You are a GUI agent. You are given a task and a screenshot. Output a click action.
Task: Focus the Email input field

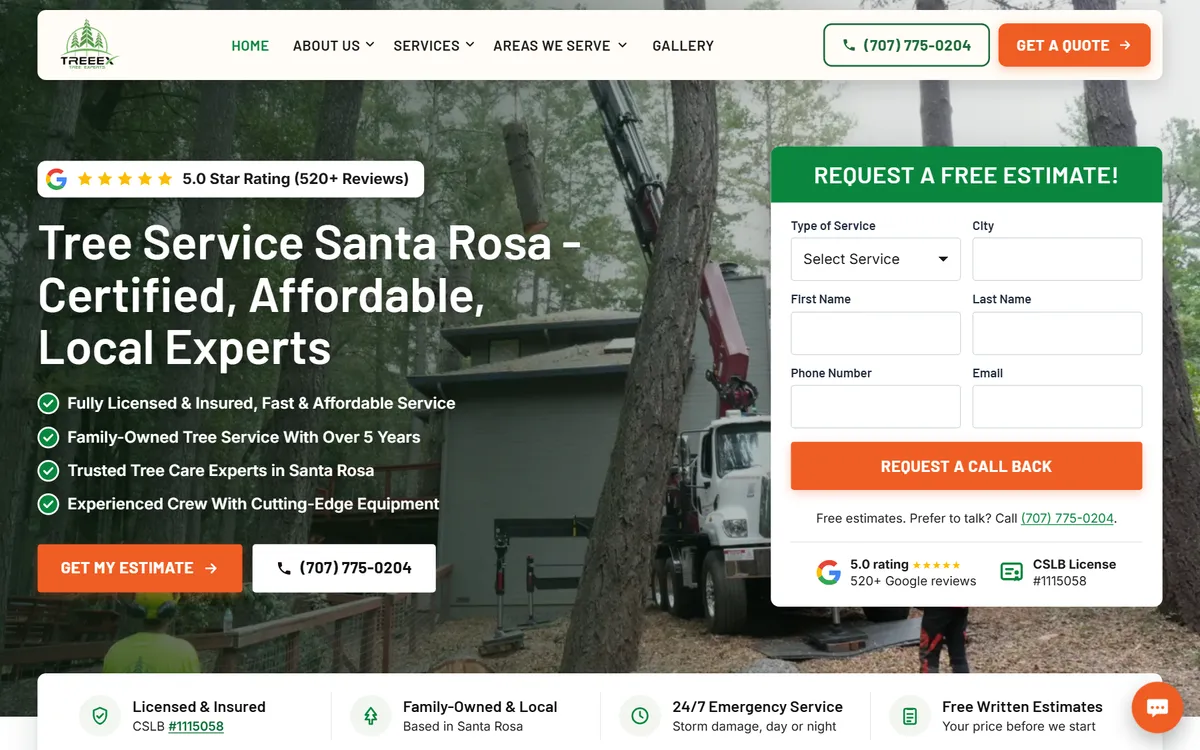[1057, 407]
